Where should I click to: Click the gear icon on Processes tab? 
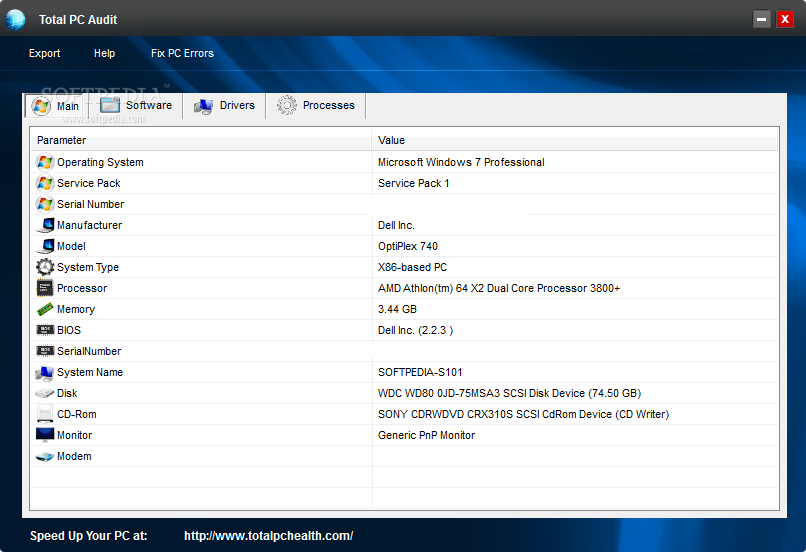click(x=287, y=105)
